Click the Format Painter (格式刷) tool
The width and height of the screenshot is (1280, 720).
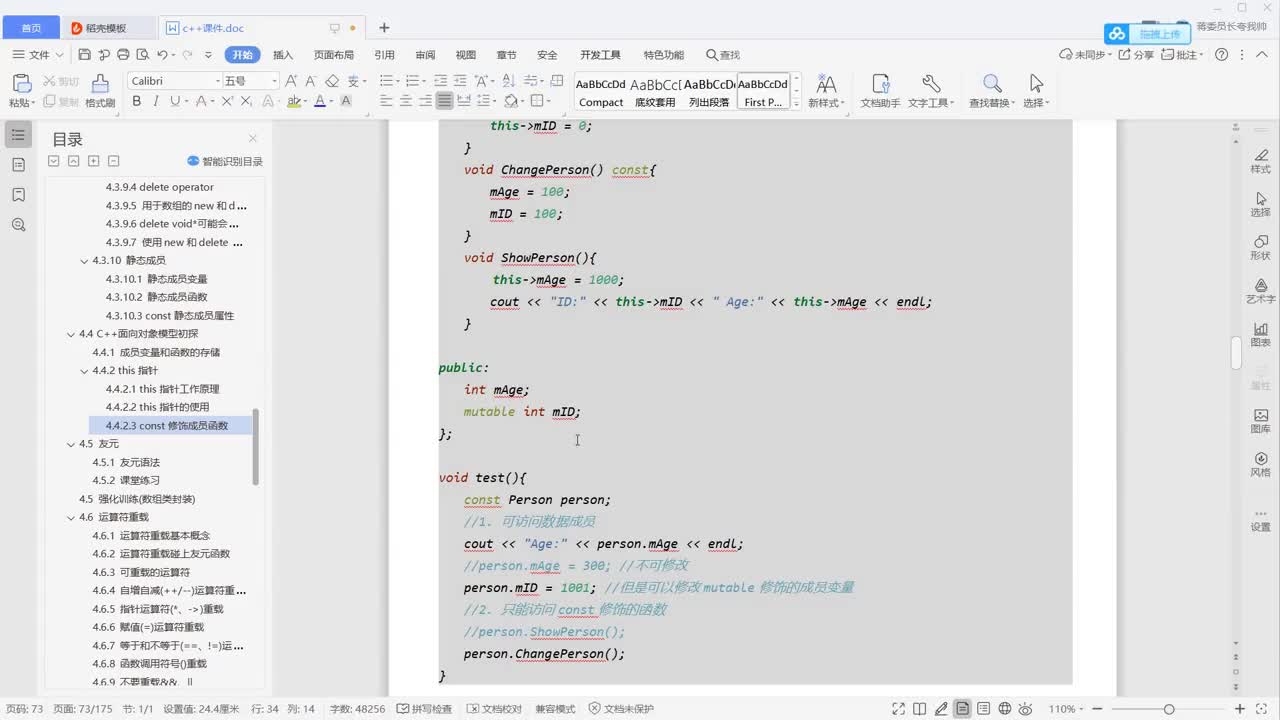[x=100, y=91]
